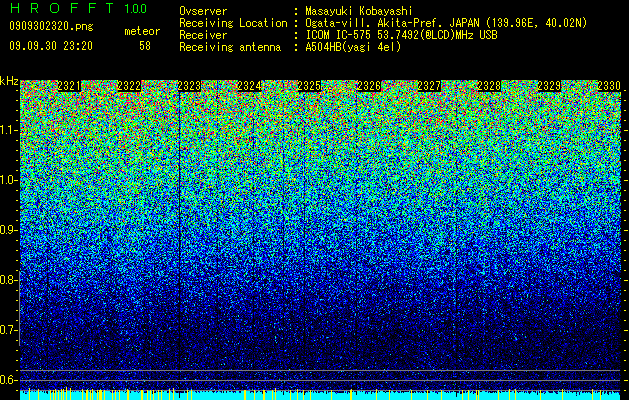
Task: Select the 0.9 kHz frequency label
Action: [x=8, y=230]
